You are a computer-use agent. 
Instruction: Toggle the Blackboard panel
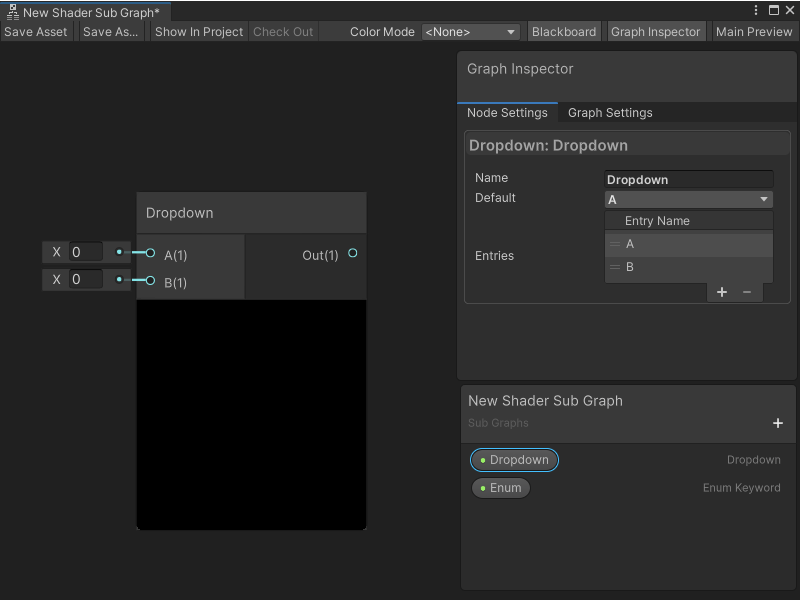[x=563, y=31]
